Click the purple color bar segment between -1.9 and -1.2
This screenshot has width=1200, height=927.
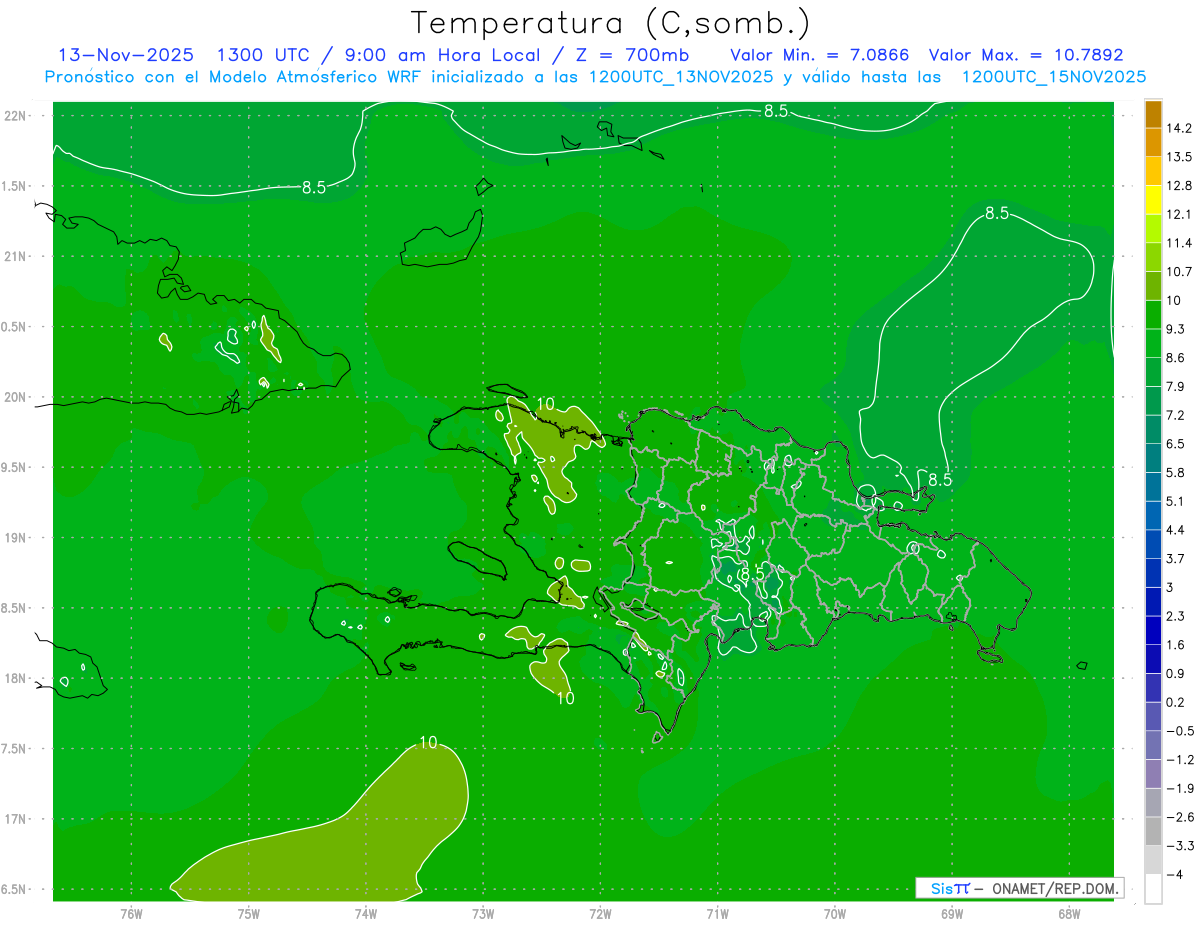[1153, 774]
